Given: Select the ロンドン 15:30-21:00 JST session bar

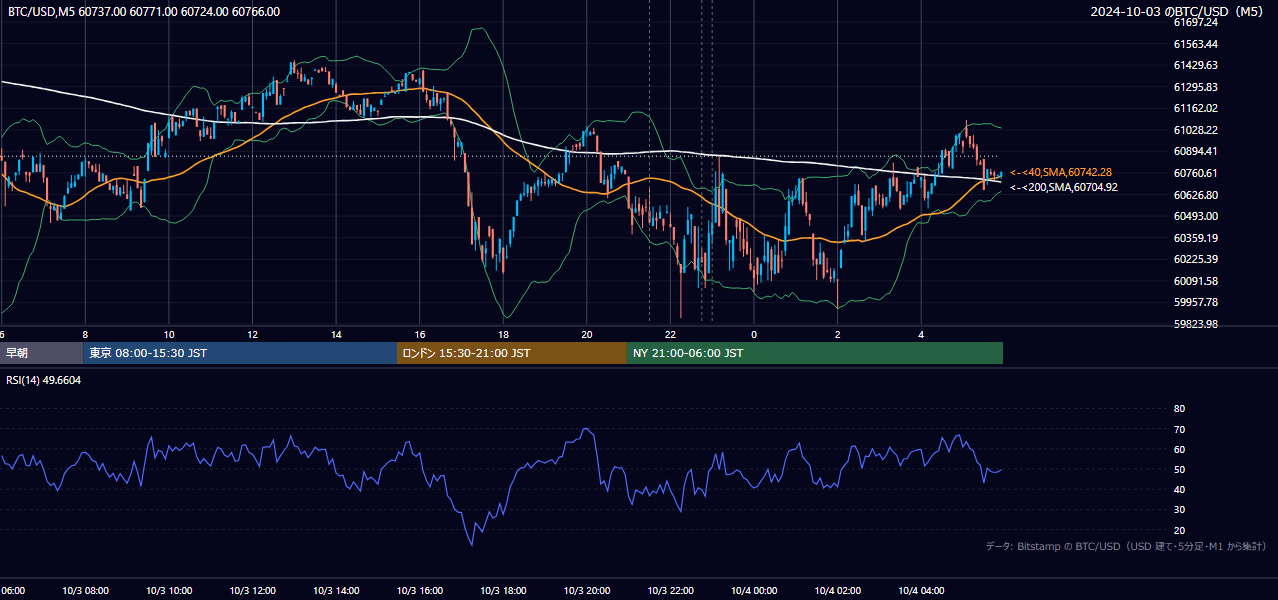Looking at the screenshot, I should 512,353.
